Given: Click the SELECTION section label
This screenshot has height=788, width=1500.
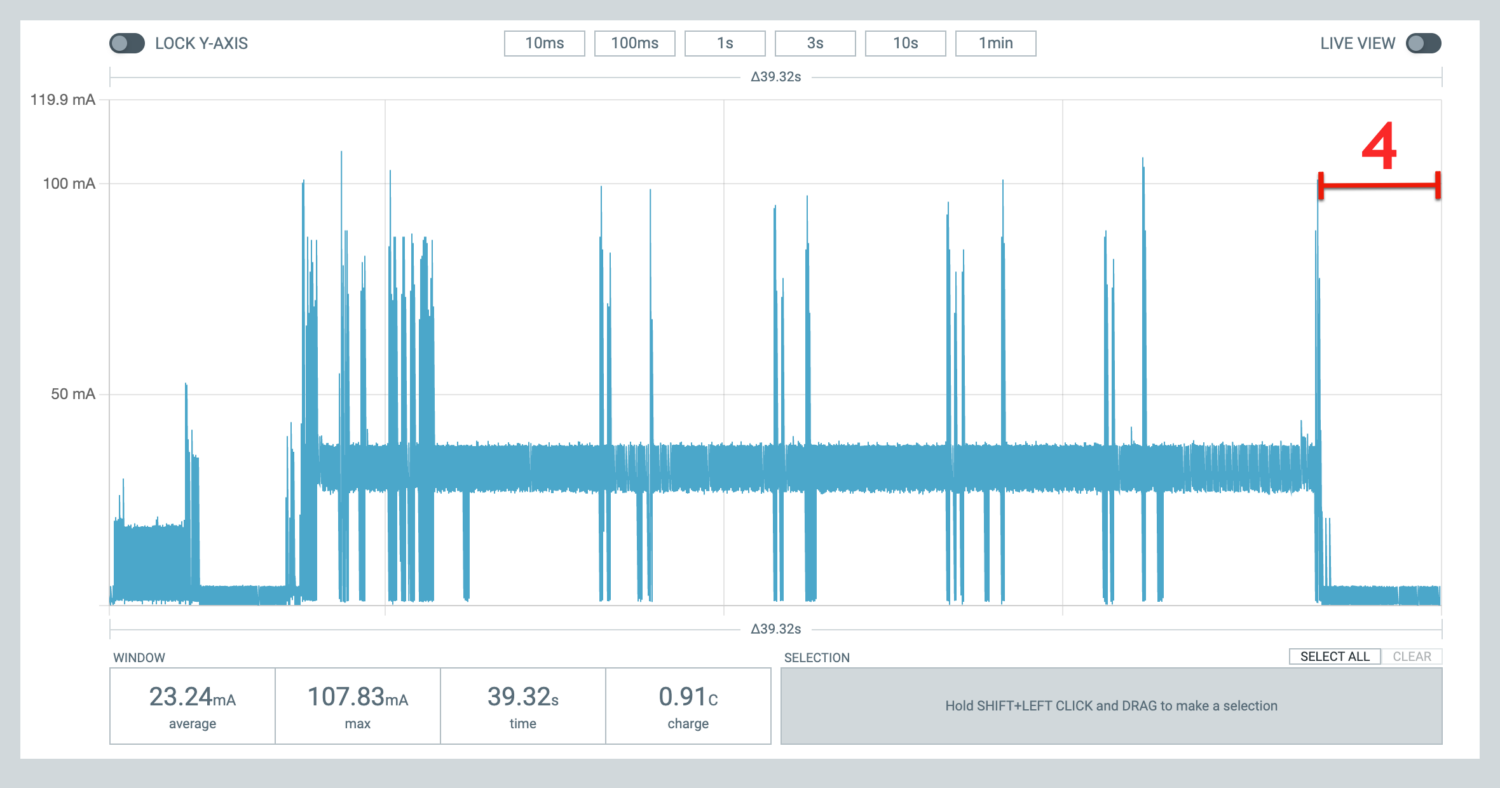Looking at the screenshot, I should tap(816, 657).
